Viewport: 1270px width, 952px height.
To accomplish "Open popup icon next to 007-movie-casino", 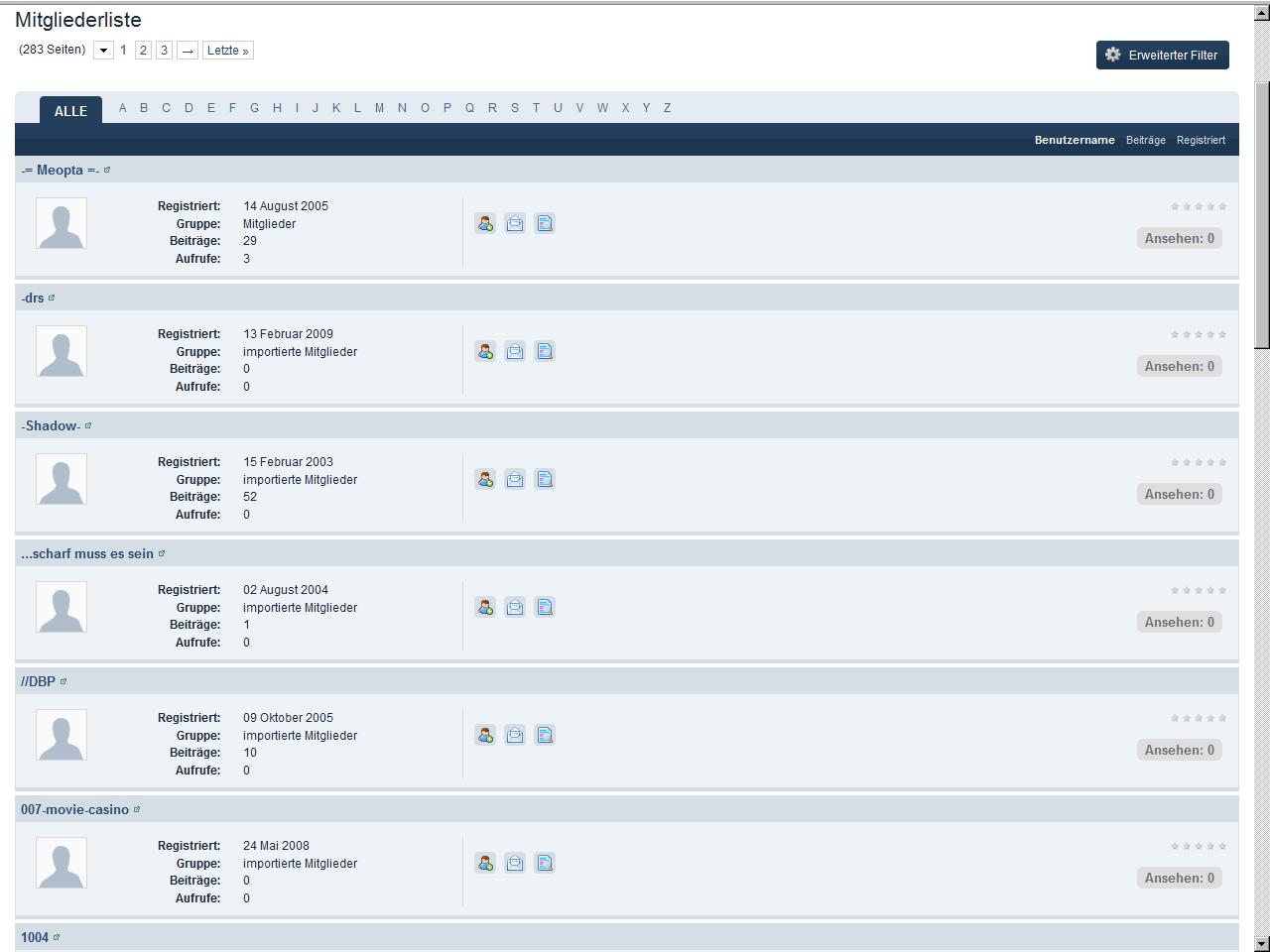I will pyautogui.click(x=137, y=809).
